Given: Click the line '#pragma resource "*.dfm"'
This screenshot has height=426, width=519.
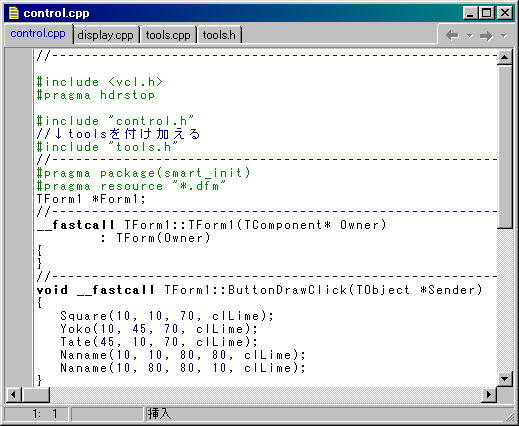Looking at the screenshot, I should coord(131,186).
